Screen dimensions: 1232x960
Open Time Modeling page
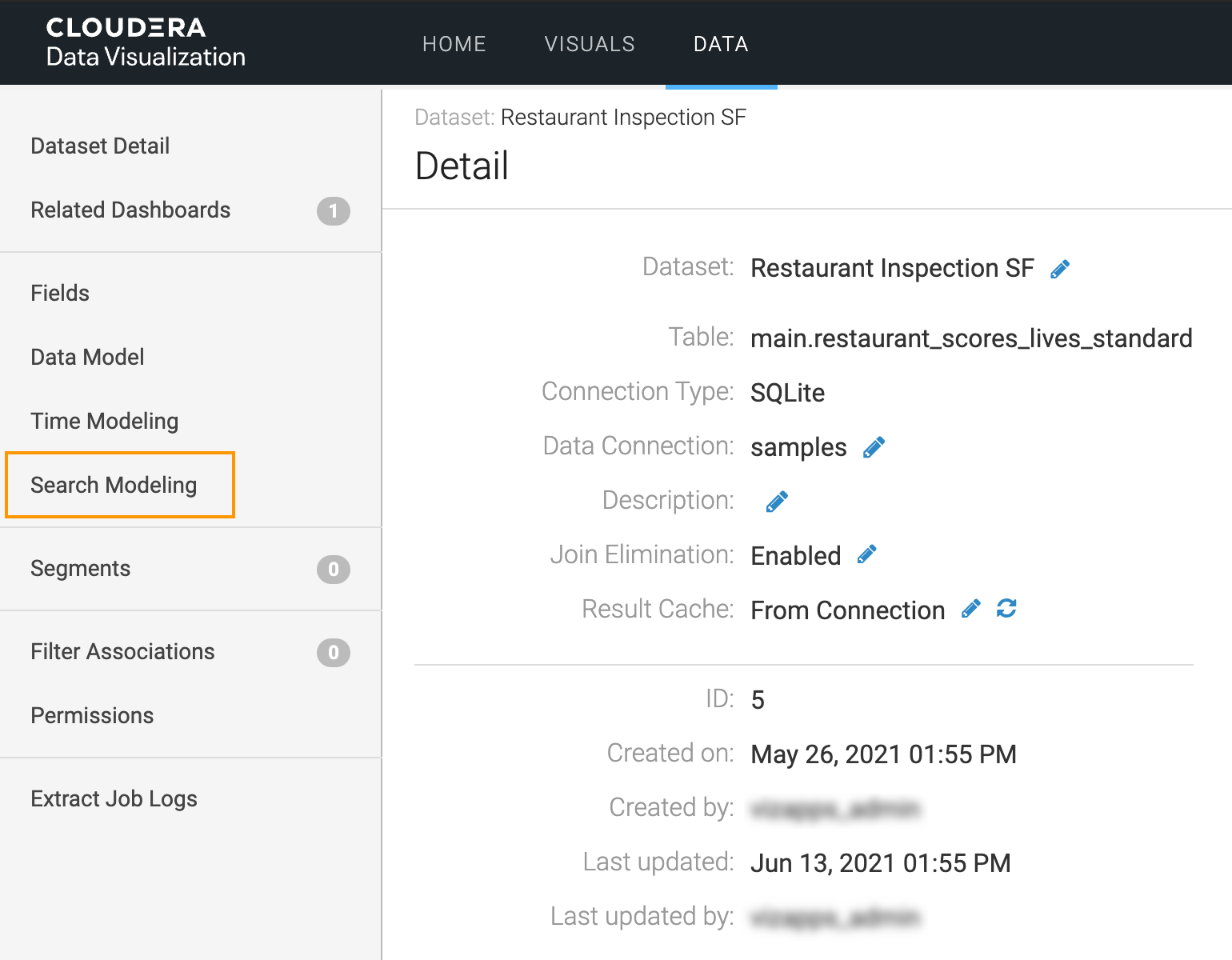click(x=104, y=421)
